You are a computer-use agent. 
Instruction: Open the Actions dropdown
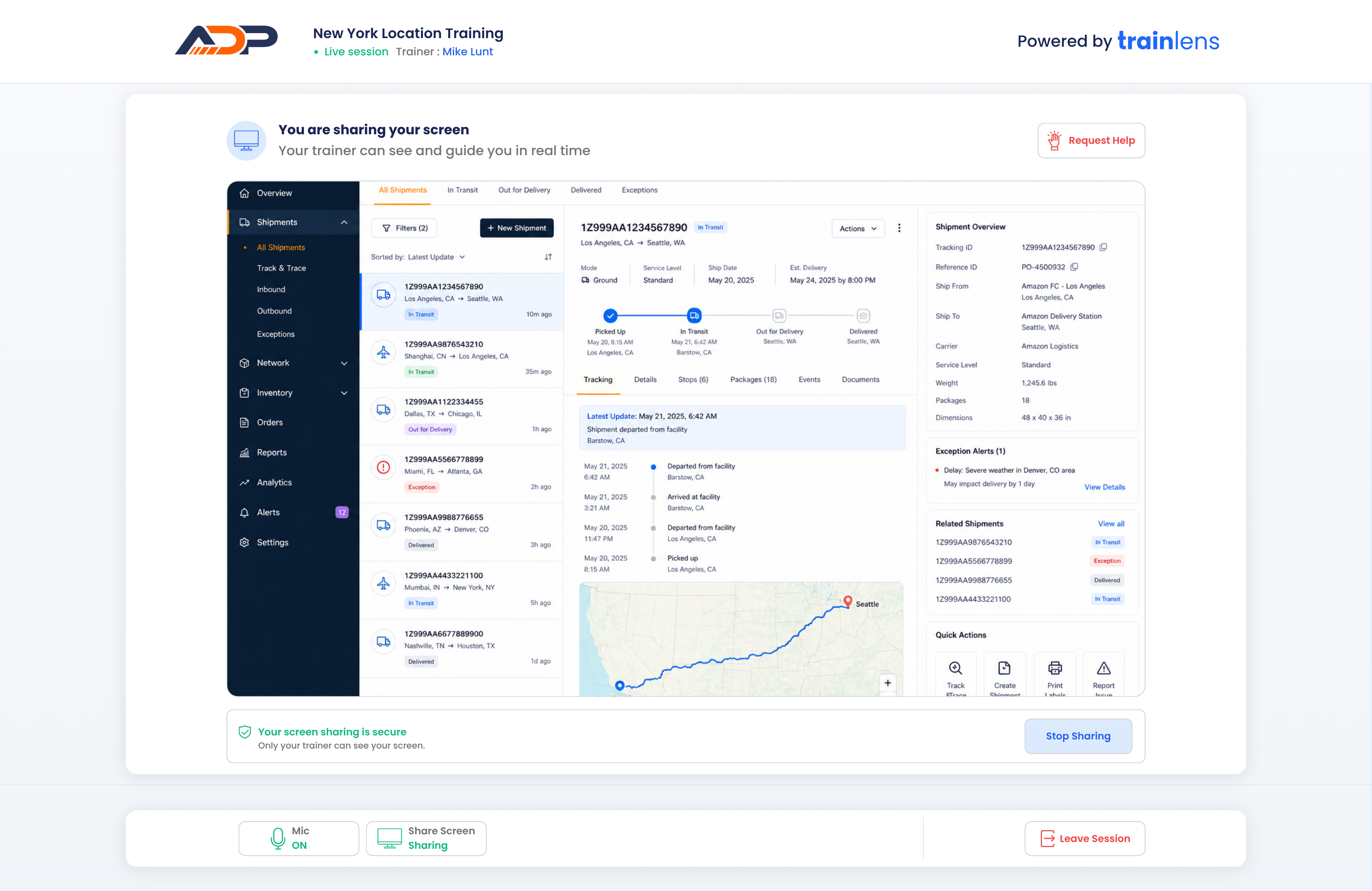[858, 229]
